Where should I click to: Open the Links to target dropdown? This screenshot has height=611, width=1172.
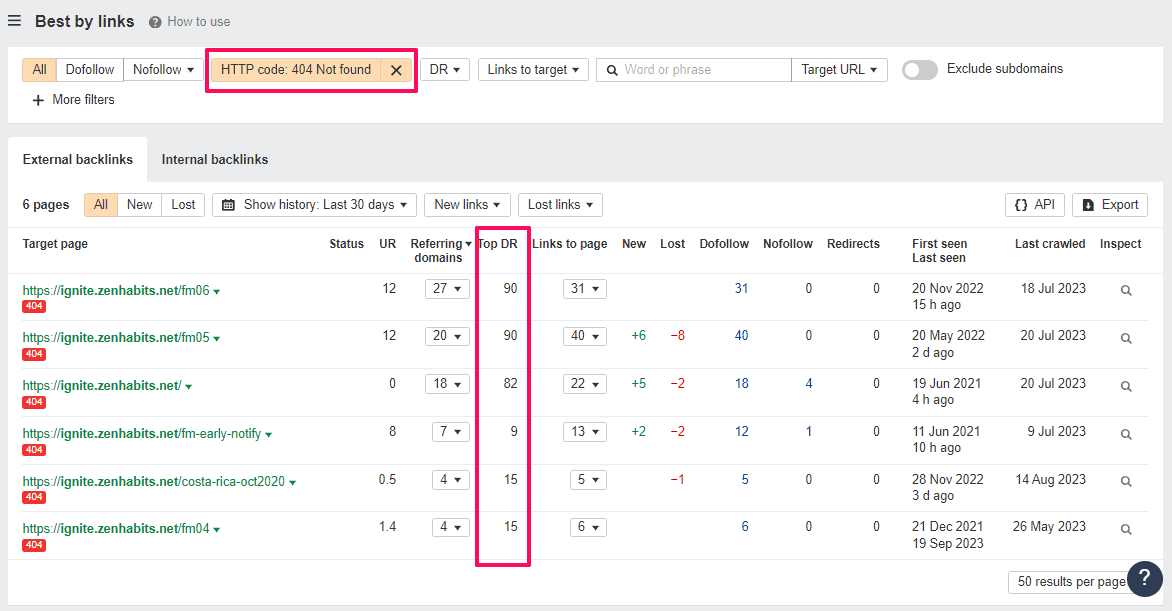click(533, 70)
